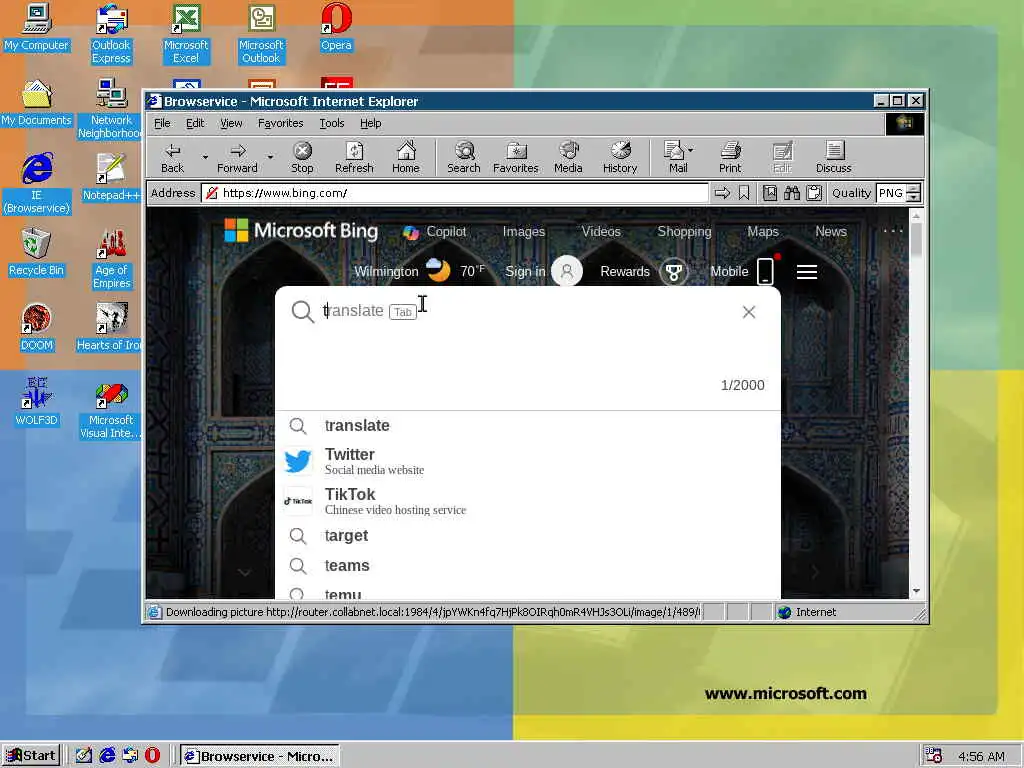Screen dimensions: 1024x768
Task: Reload page with Refresh button
Action: click(354, 157)
